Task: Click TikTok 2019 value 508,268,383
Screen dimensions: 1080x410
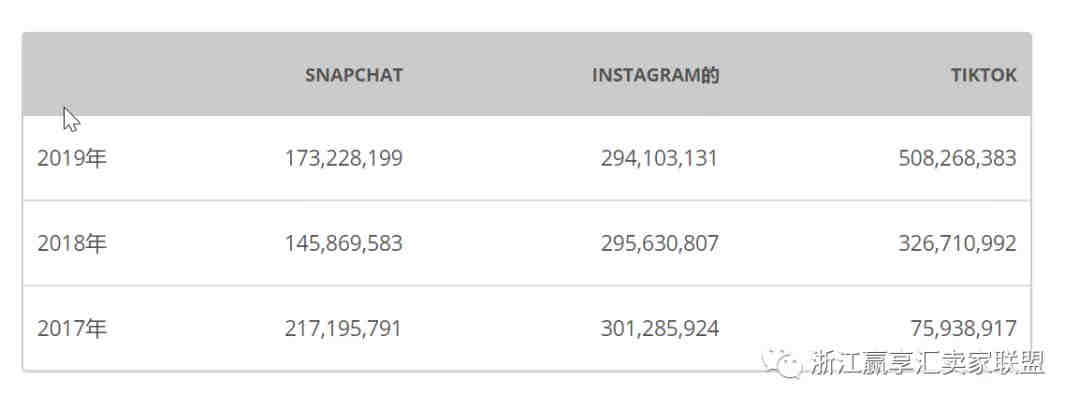Action: pos(957,158)
